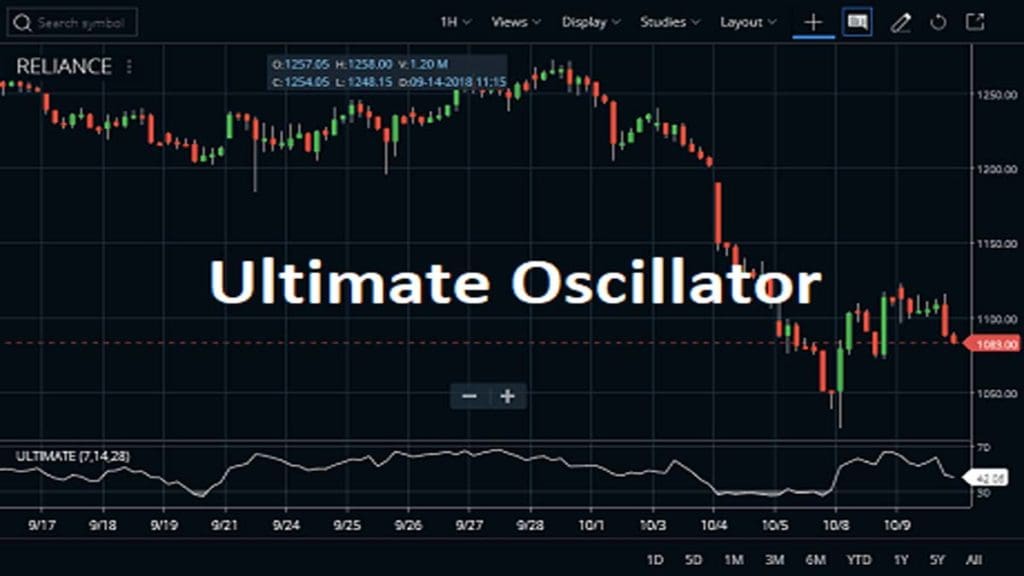Open the Layout dropdown menu
Image resolution: width=1024 pixels, height=576 pixels.
click(x=748, y=22)
